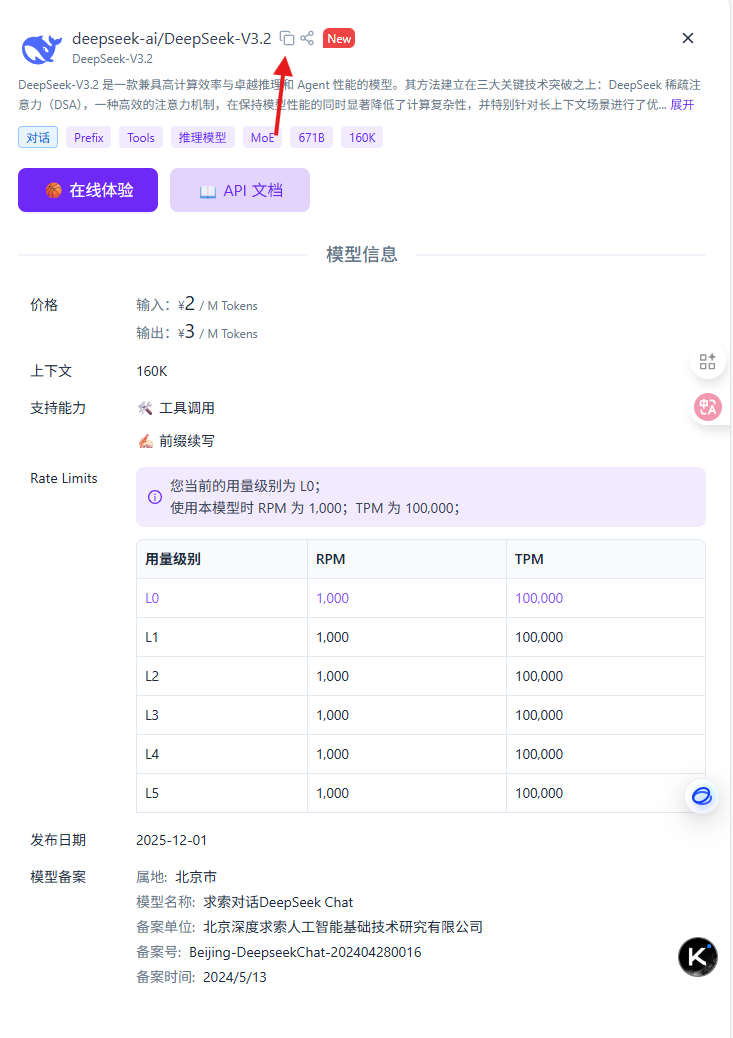Click the pink translate floating icon
Screen dimensions: 733x1038
pyautogui.click(x=708, y=408)
